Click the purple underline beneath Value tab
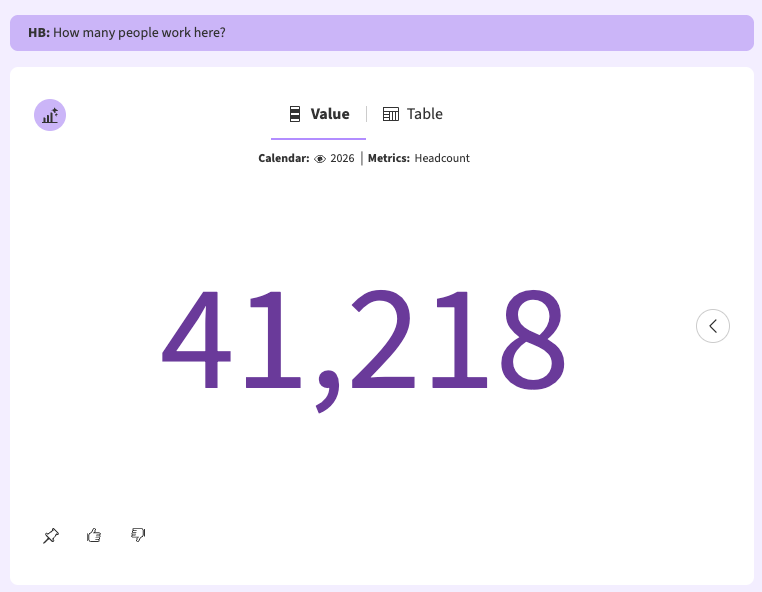The height and width of the screenshot is (592, 762). [x=318, y=138]
